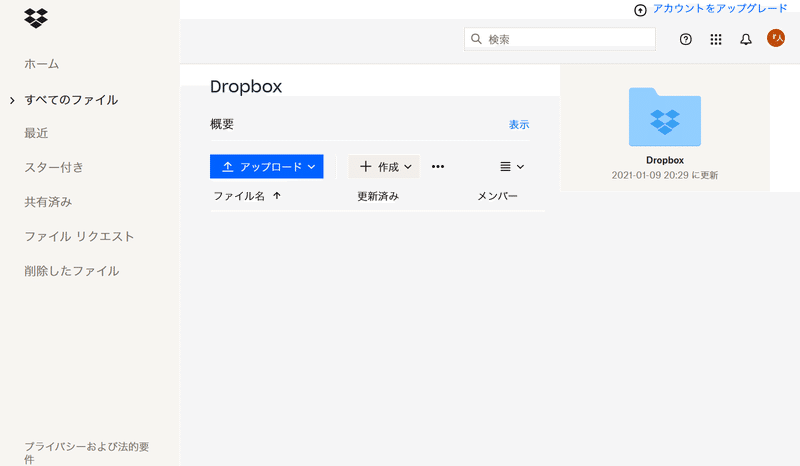
Task: Click the メンバー column header
Action: point(497,196)
